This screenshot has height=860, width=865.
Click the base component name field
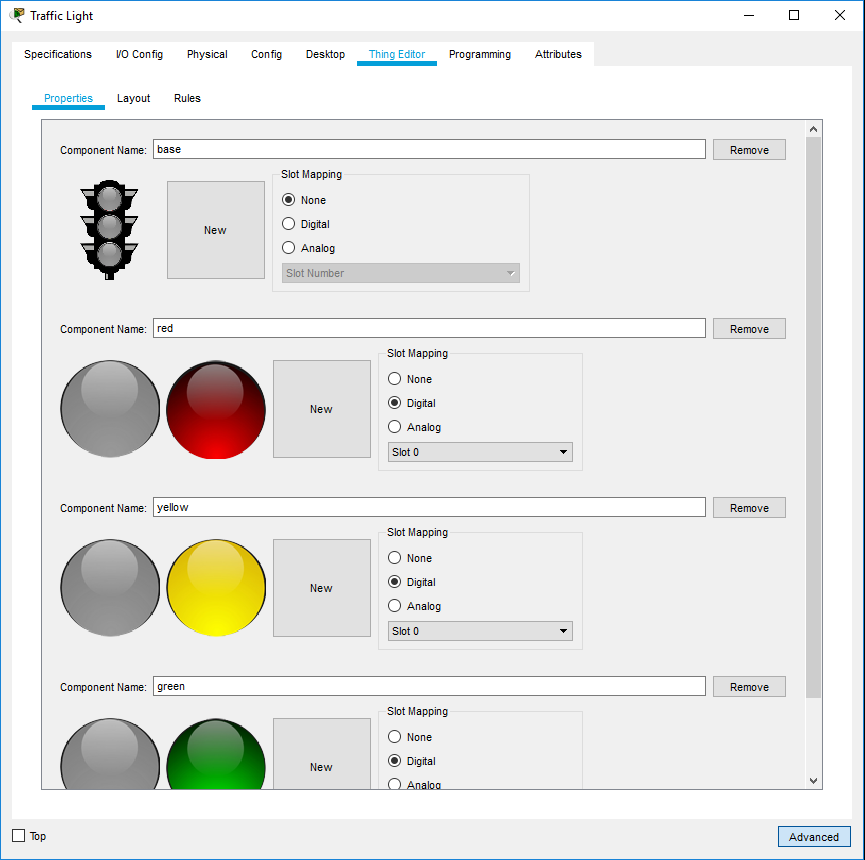[429, 149]
